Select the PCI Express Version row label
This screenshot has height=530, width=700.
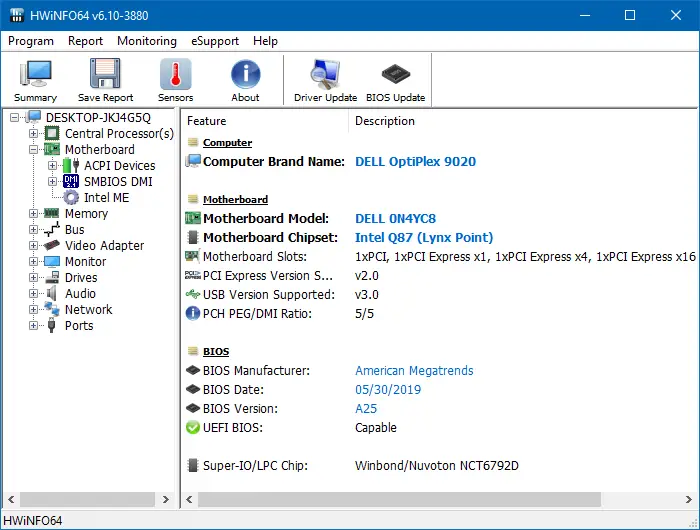(267, 275)
